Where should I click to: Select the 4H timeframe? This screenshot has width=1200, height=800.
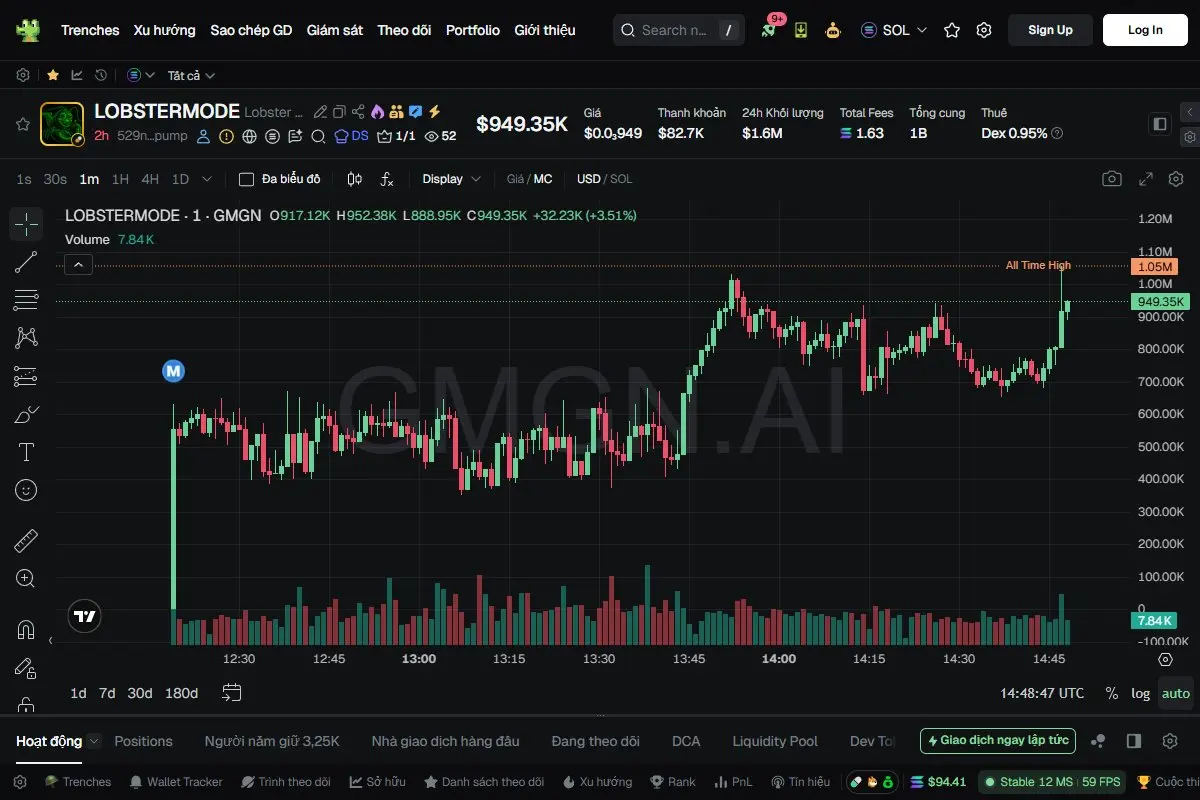(x=150, y=179)
